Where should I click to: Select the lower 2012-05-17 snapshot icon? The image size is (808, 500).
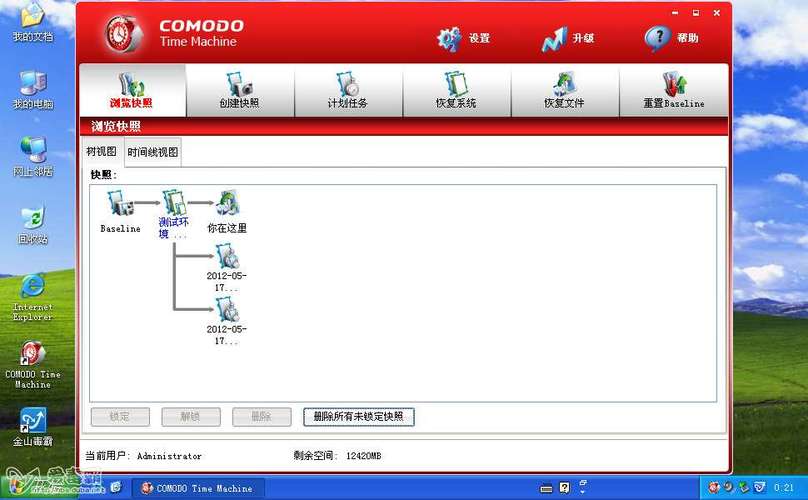coord(227,310)
